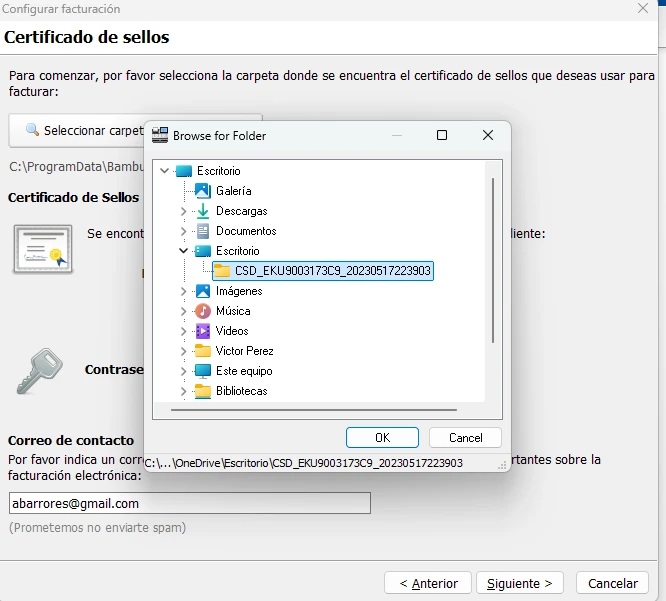Select Victor Perez in folder tree
The height and width of the screenshot is (601, 666).
click(244, 351)
